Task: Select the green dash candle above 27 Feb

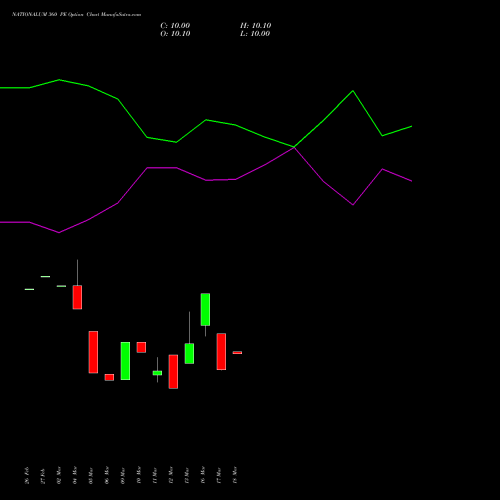Action: [45, 276]
